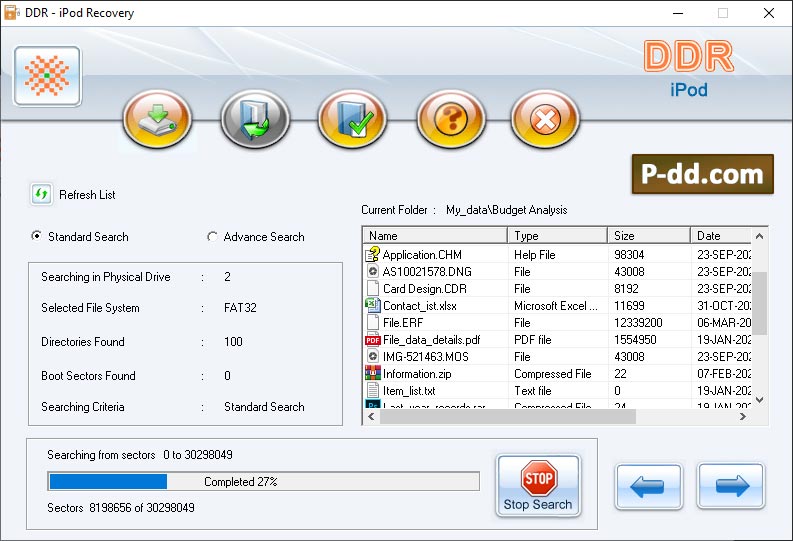Click the scan progress bar at Completed 27%
This screenshot has height=541, width=793.
263,481
